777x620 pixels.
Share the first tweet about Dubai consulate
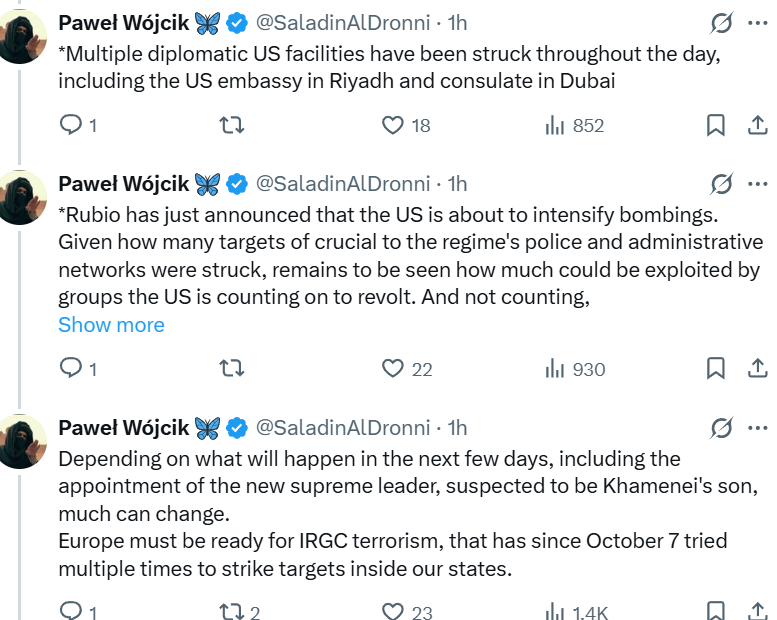[x=758, y=125]
